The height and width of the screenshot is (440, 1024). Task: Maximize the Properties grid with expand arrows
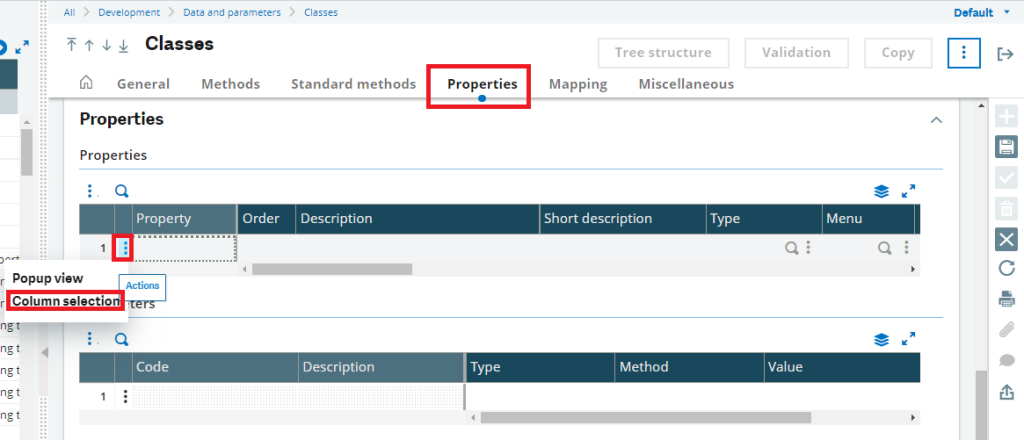908,191
